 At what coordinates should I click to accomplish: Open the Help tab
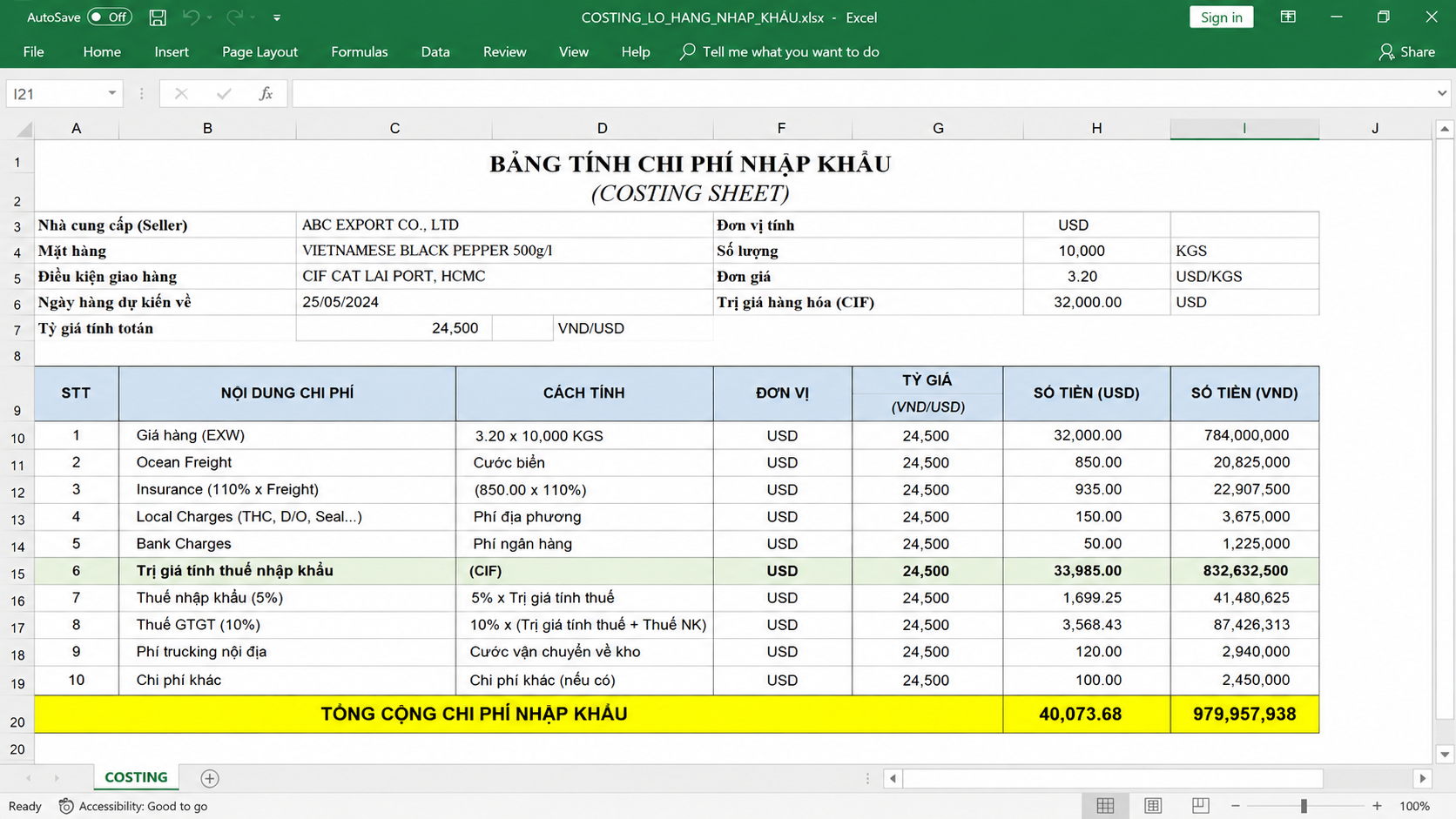[x=636, y=52]
